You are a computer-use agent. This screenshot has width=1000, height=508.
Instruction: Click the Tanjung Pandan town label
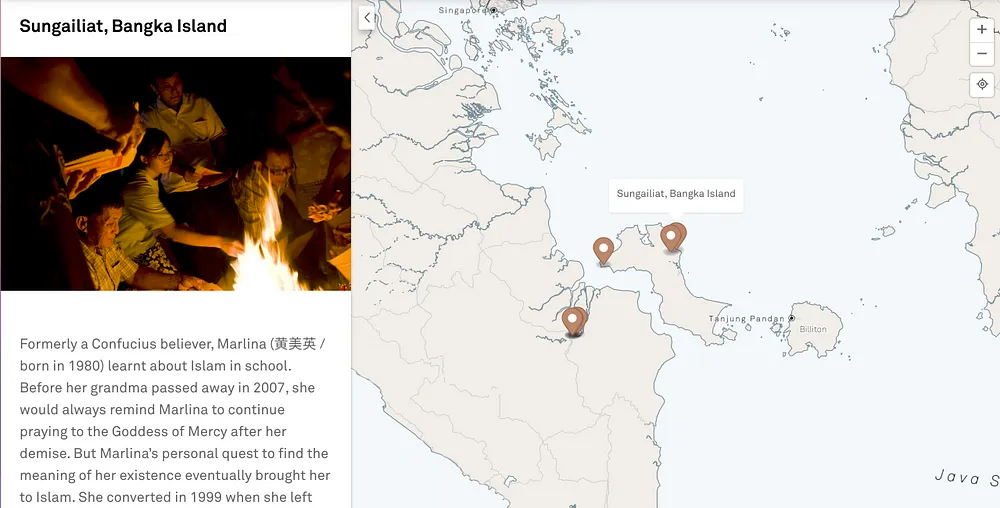pos(747,318)
